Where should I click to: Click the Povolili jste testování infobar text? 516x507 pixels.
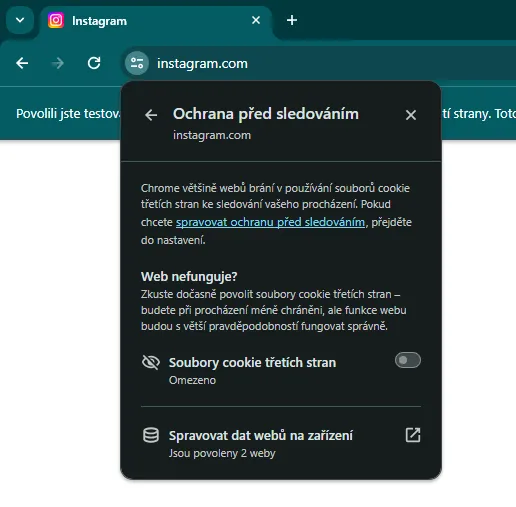[68, 114]
